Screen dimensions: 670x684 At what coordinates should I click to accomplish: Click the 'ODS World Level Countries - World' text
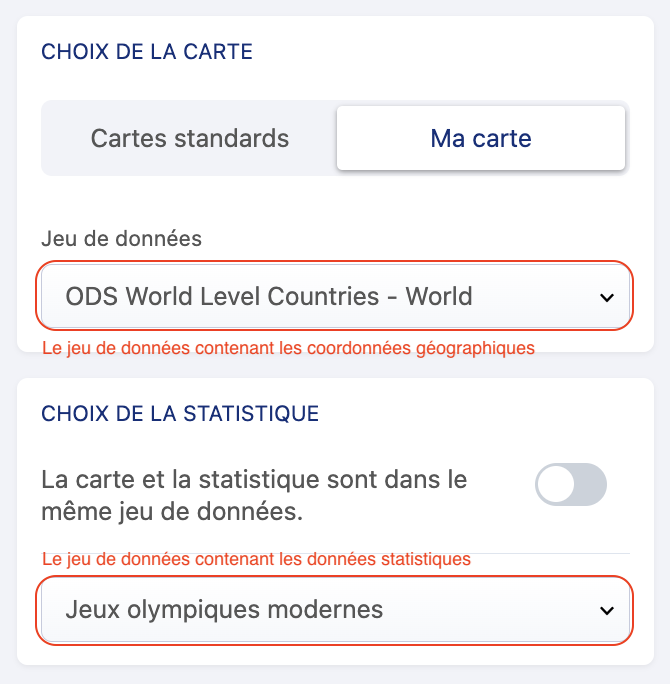(268, 296)
